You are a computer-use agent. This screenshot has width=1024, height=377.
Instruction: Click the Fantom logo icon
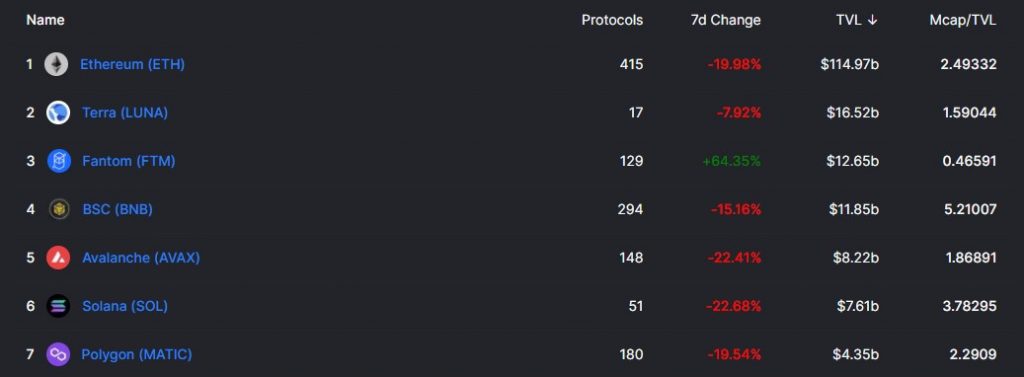click(x=59, y=161)
